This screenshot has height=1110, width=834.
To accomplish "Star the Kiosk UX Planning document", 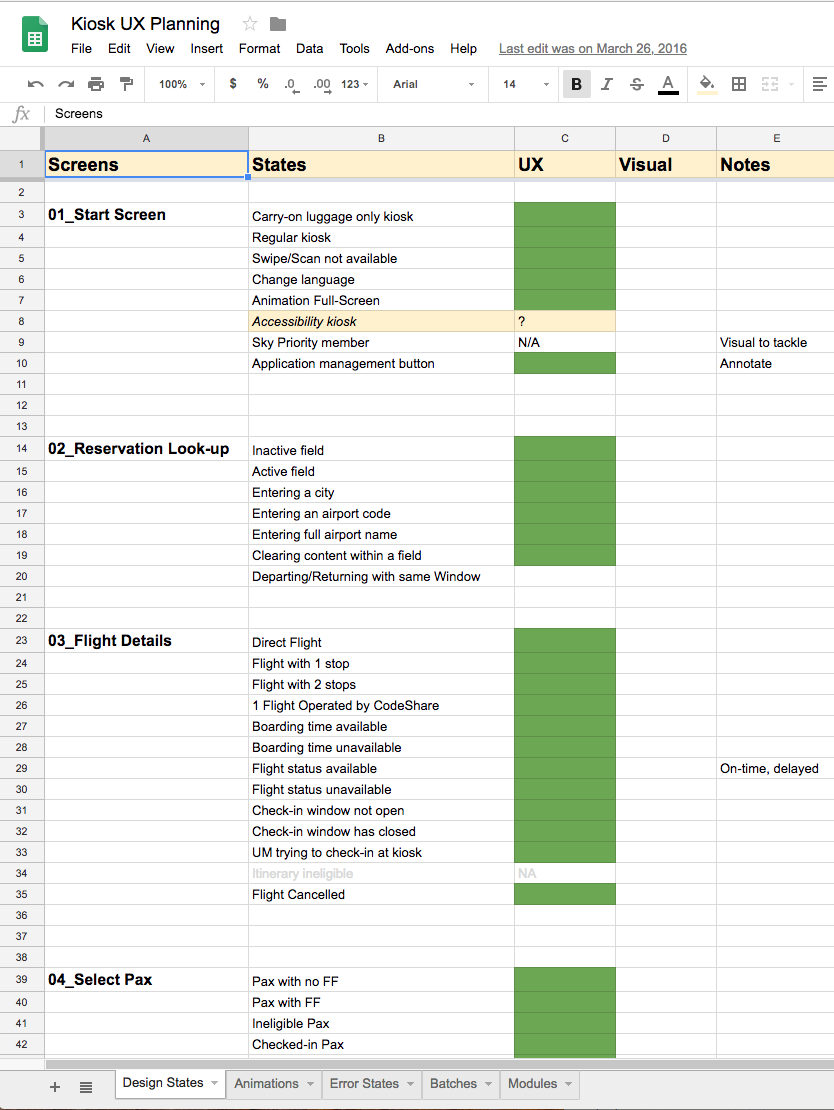I will tap(249, 24).
